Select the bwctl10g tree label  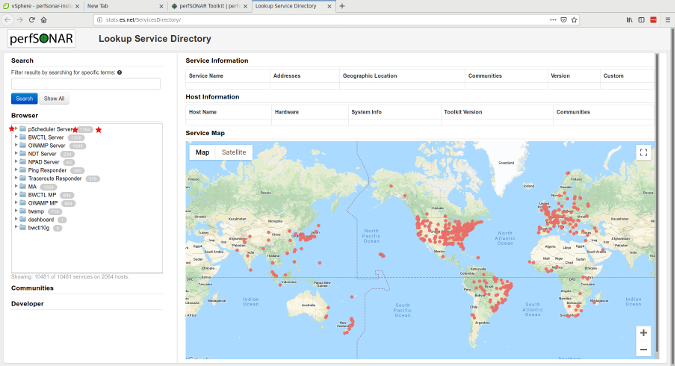point(38,227)
